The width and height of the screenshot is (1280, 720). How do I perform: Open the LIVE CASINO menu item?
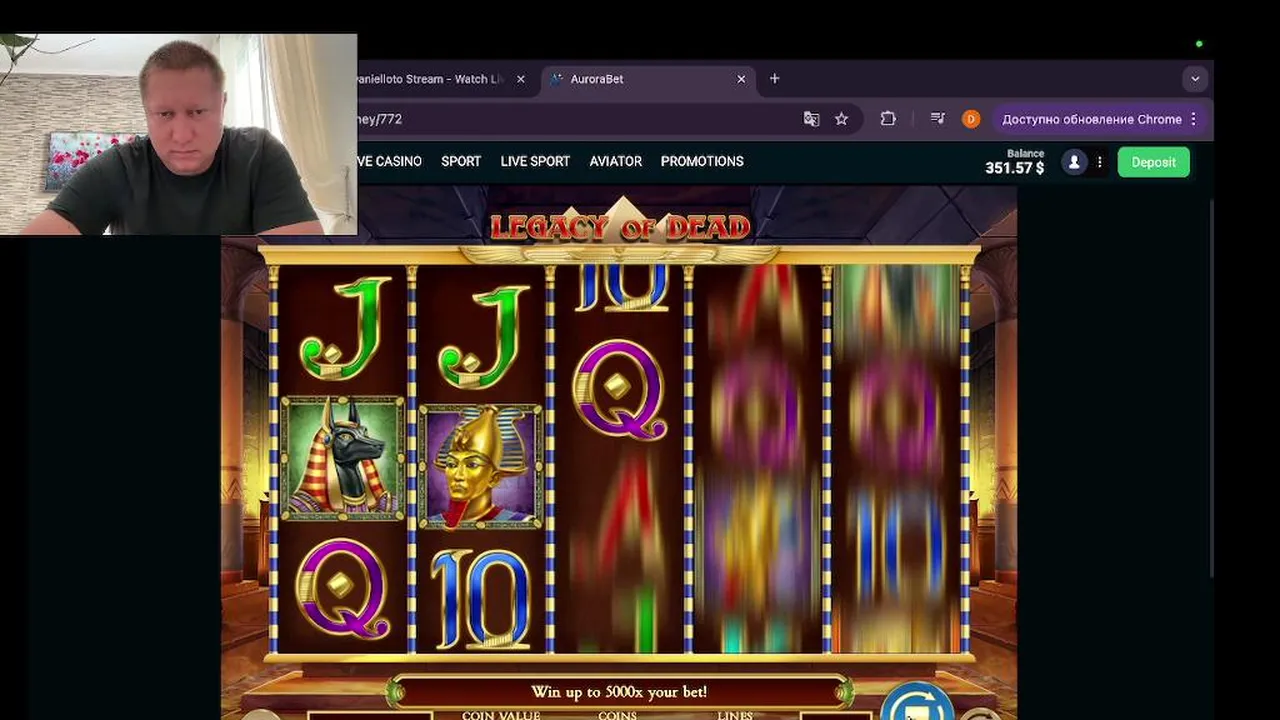point(390,161)
